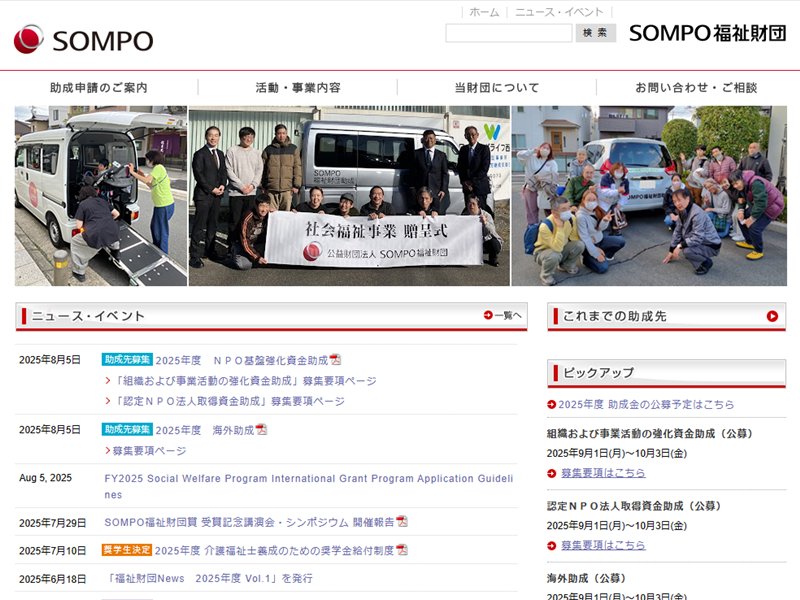Click the PDF icon after ＮＰＯ基盤強化資金助成

tap(335, 360)
